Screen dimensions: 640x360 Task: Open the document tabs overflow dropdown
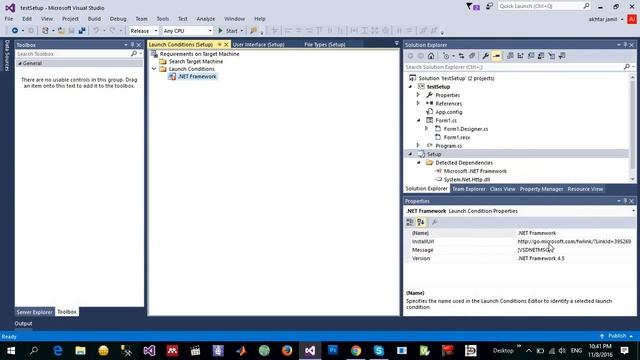(396, 43)
